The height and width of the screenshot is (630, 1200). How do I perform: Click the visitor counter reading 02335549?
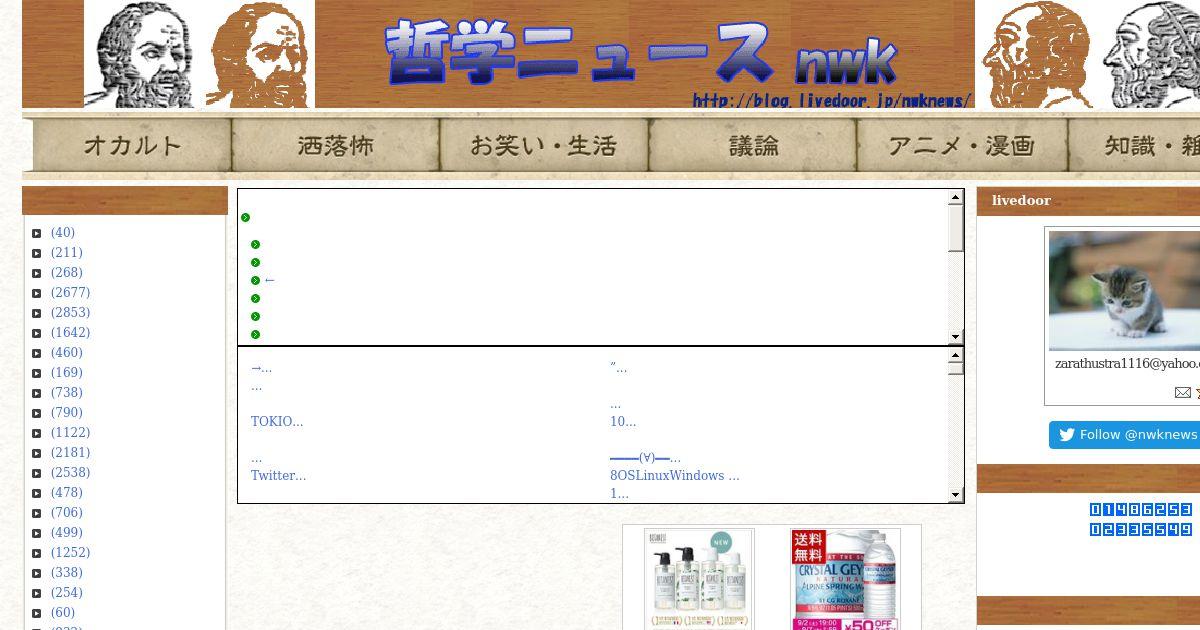tap(1141, 530)
